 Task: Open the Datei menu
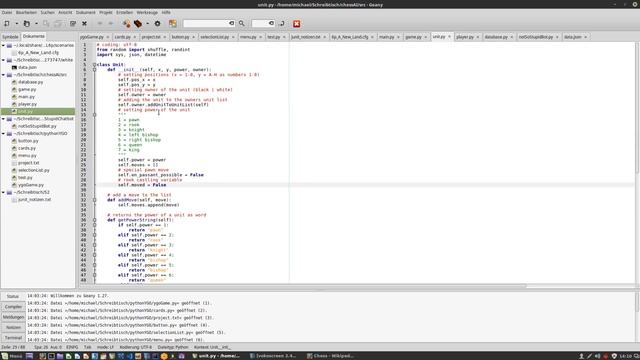pos(7,13)
